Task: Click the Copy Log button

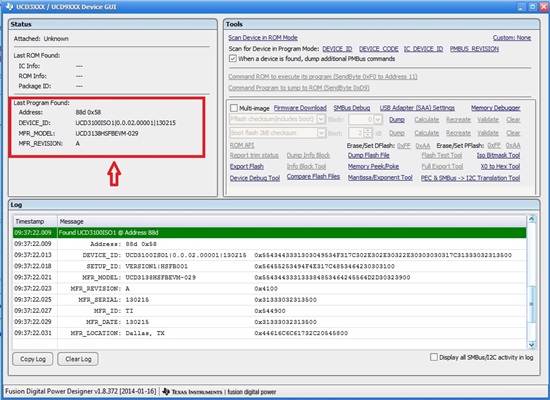Action: pyautogui.click(x=33, y=359)
